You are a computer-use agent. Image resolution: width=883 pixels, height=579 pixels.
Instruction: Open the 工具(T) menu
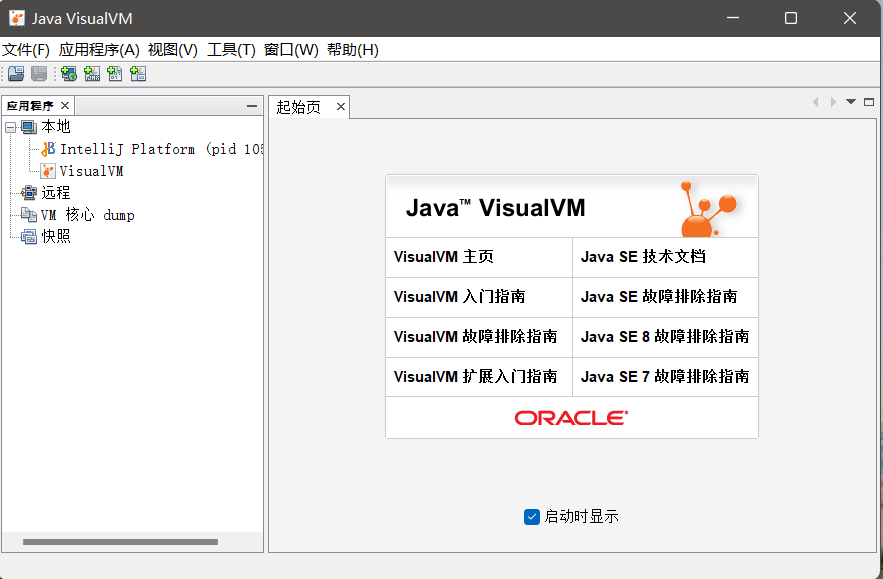(231, 50)
